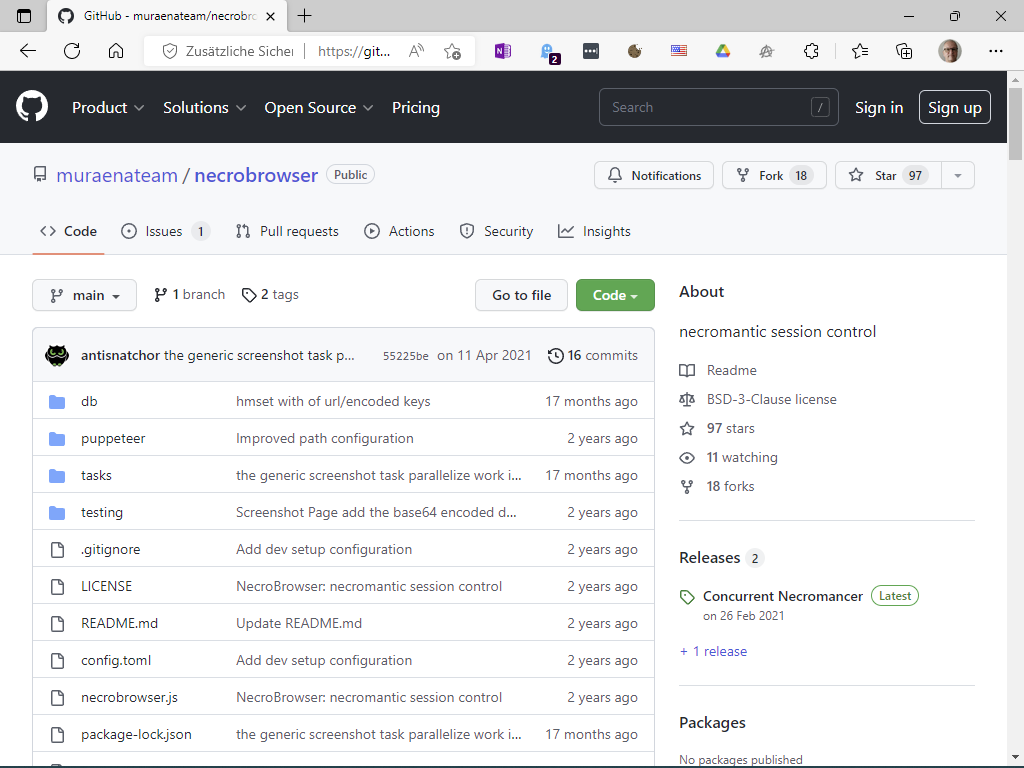Open the green Code dropdown button
Viewport: 1024px width, 768px height.
coord(615,295)
